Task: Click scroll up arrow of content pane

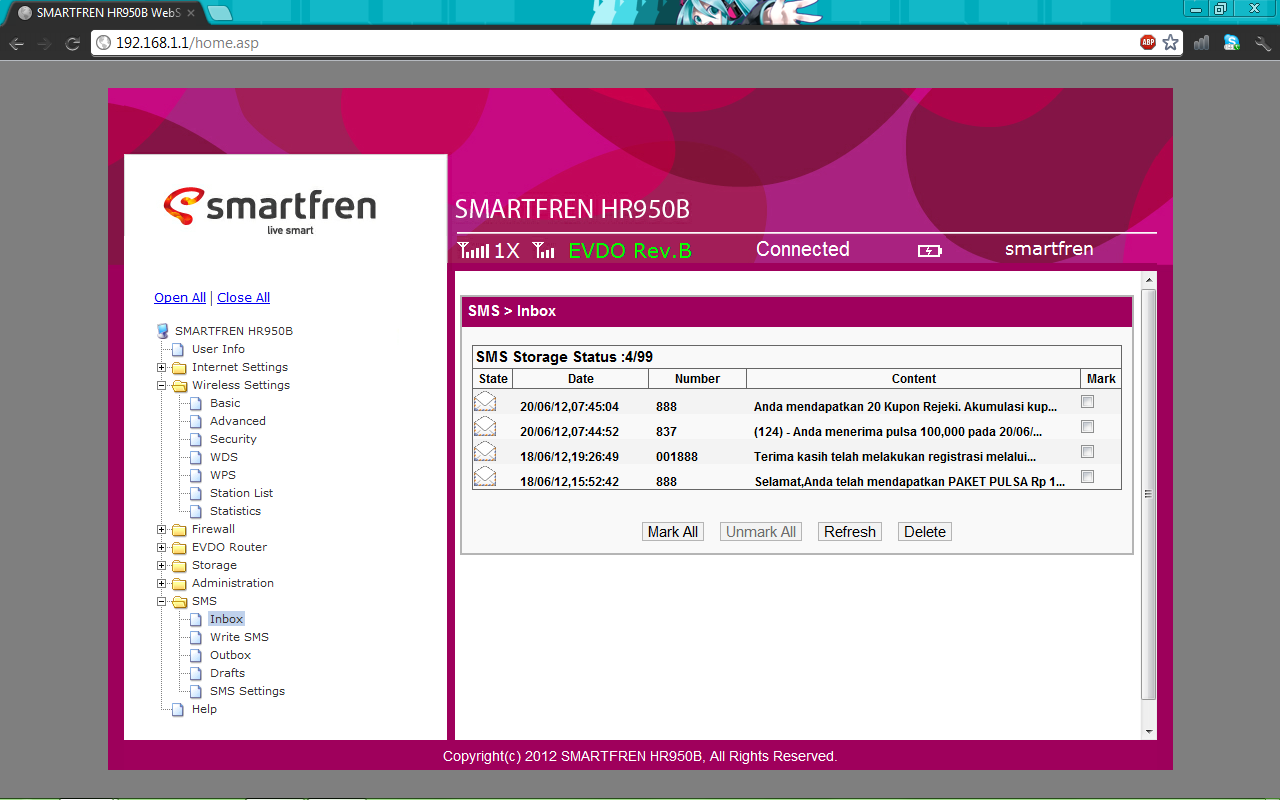Action: pyautogui.click(x=1149, y=280)
